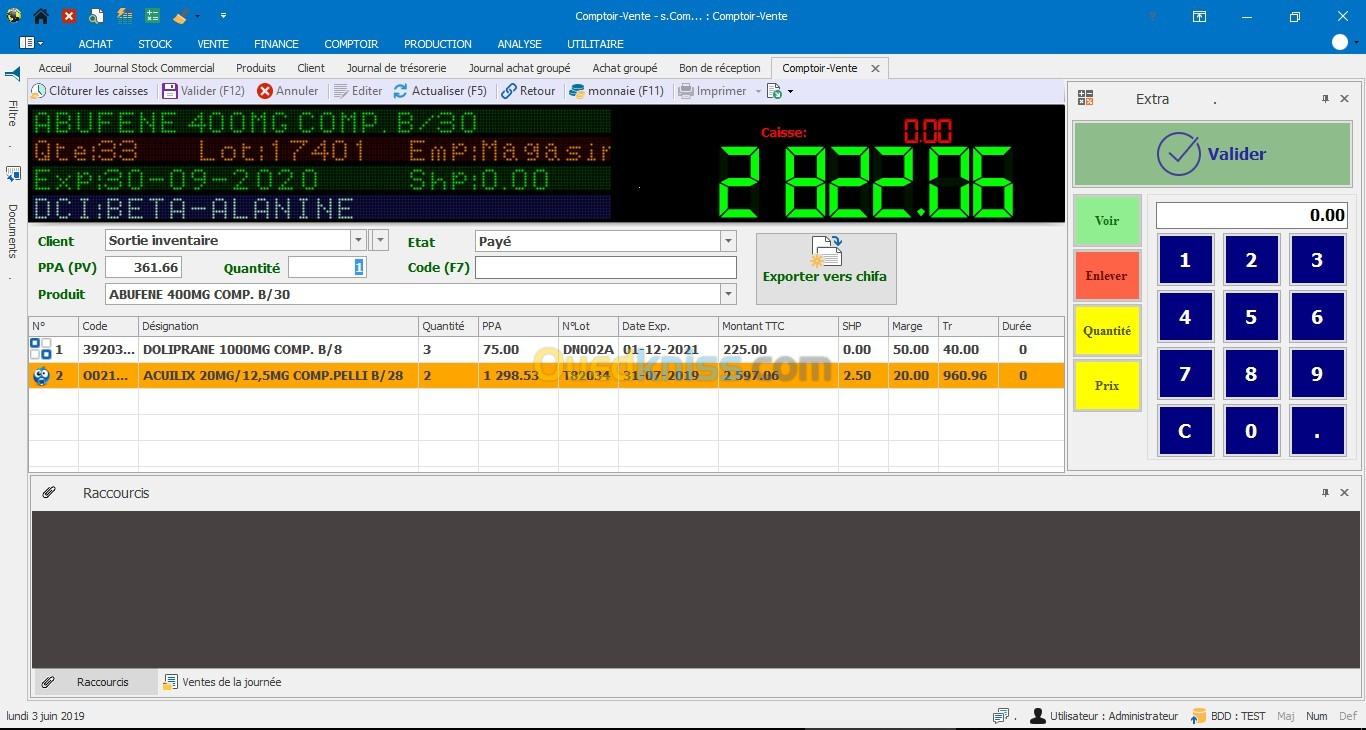Screen dimensions: 1366x730
Task: Click into the Code (F7) input field
Action: pyautogui.click(x=605, y=267)
